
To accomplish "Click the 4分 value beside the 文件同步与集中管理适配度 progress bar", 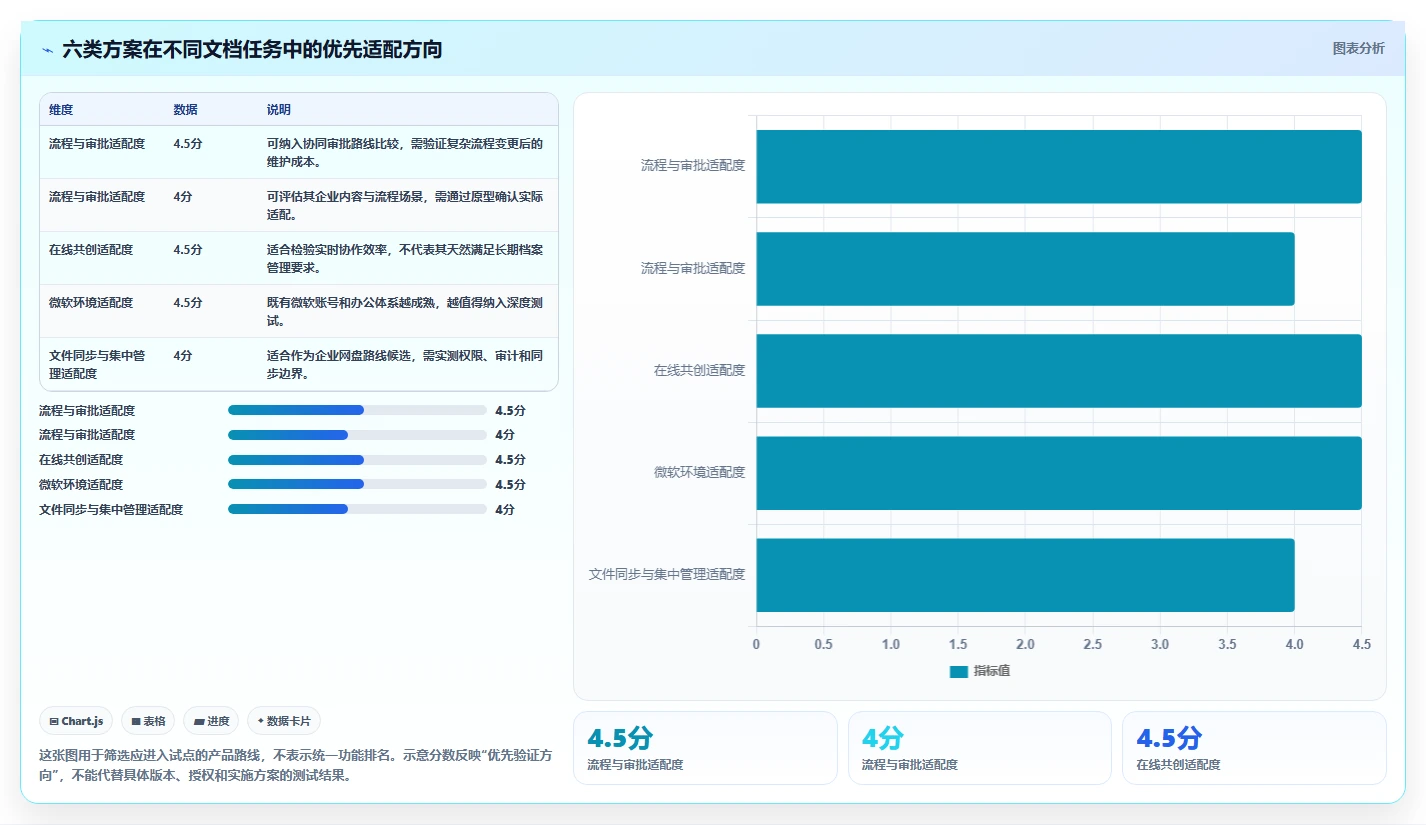I will [505, 509].
